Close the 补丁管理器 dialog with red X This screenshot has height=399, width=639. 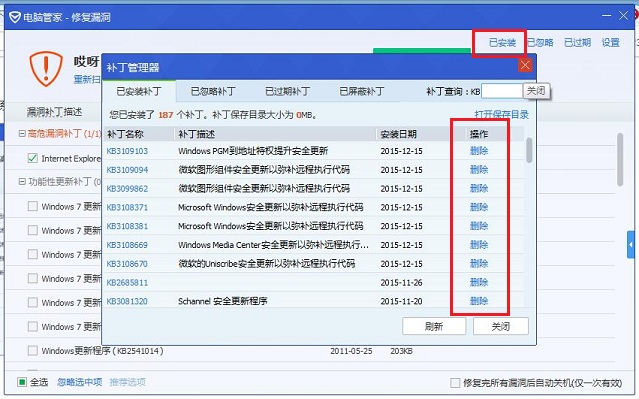(x=525, y=65)
